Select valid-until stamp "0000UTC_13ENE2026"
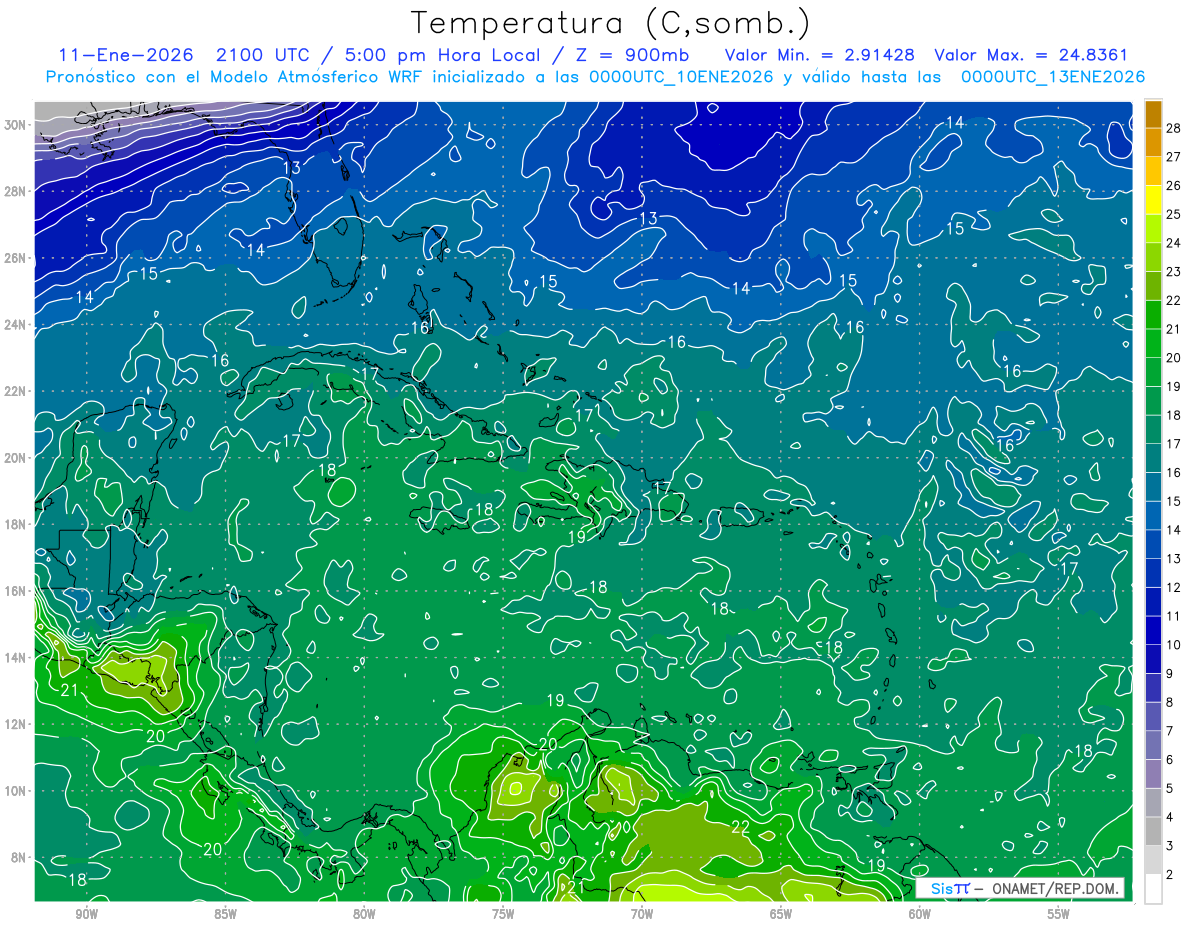 [1053, 77]
